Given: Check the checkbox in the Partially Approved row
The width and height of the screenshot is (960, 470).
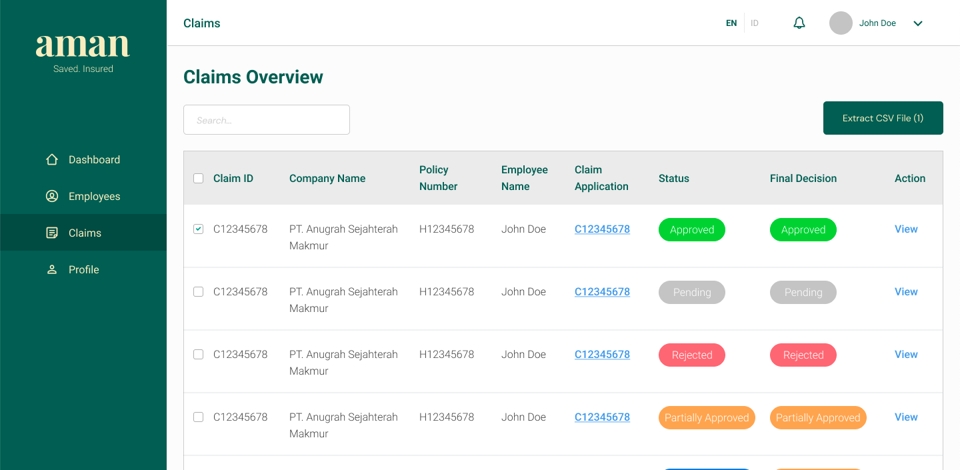Looking at the screenshot, I should 198,417.
